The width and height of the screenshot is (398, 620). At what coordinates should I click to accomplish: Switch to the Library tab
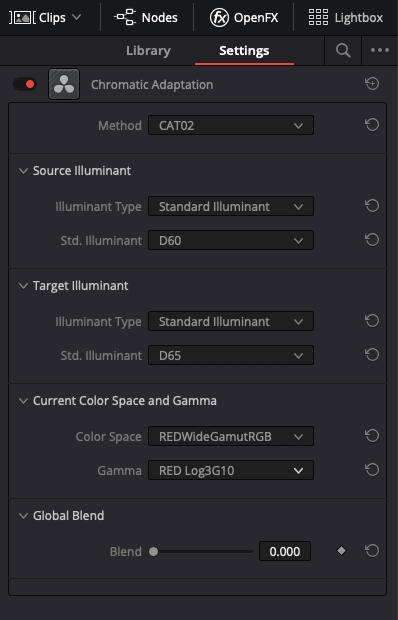pyautogui.click(x=148, y=51)
